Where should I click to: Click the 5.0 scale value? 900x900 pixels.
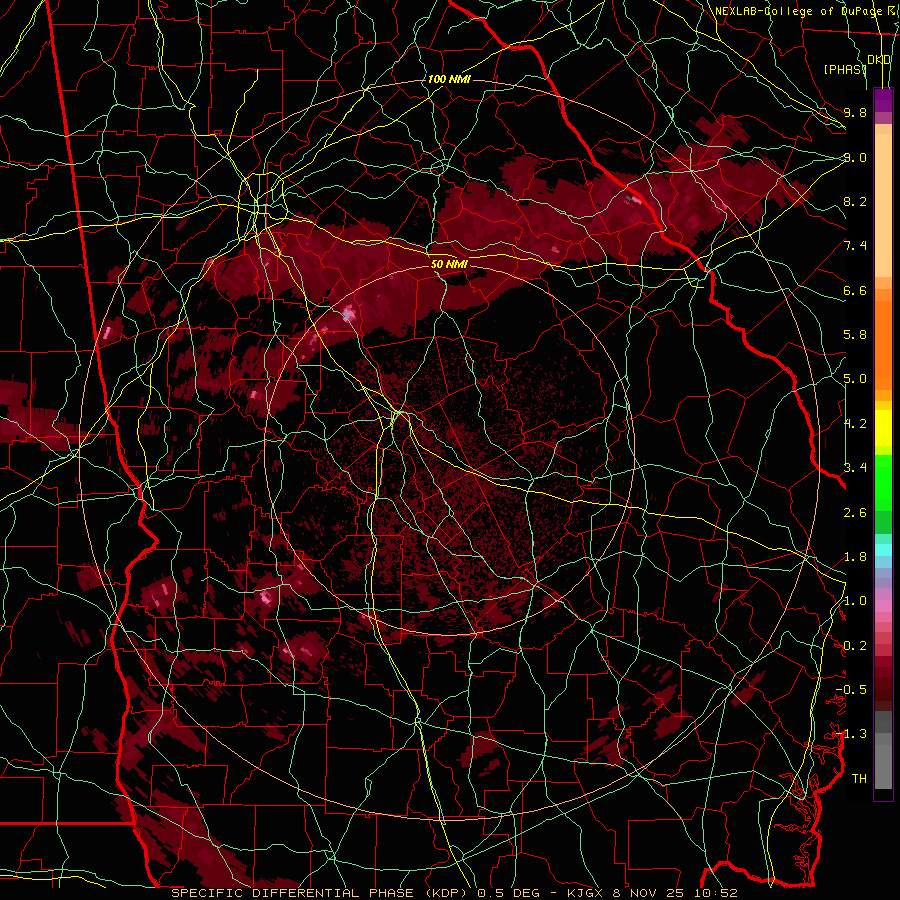[x=855, y=379]
